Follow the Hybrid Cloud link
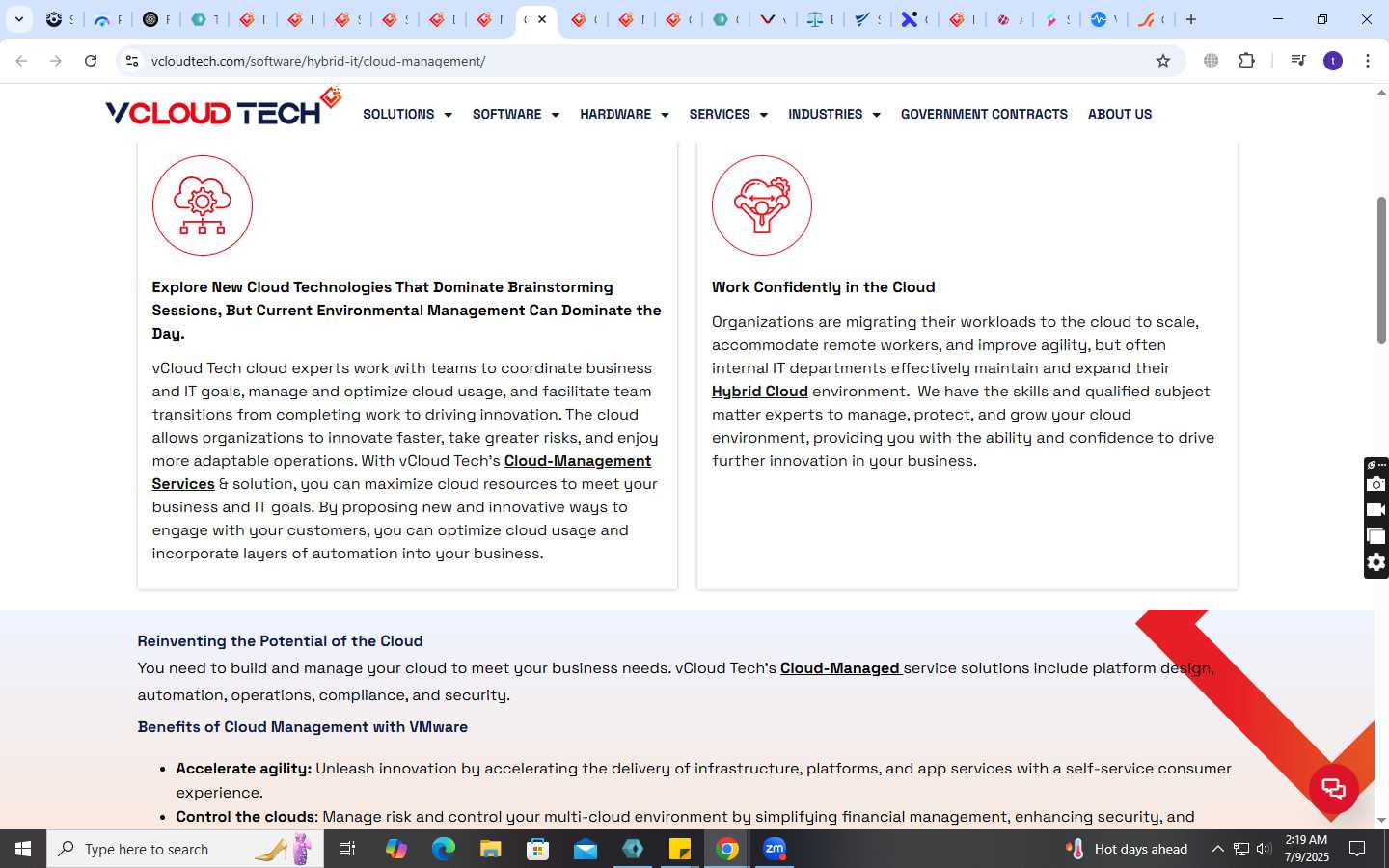The width and height of the screenshot is (1389, 868). (x=759, y=392)
